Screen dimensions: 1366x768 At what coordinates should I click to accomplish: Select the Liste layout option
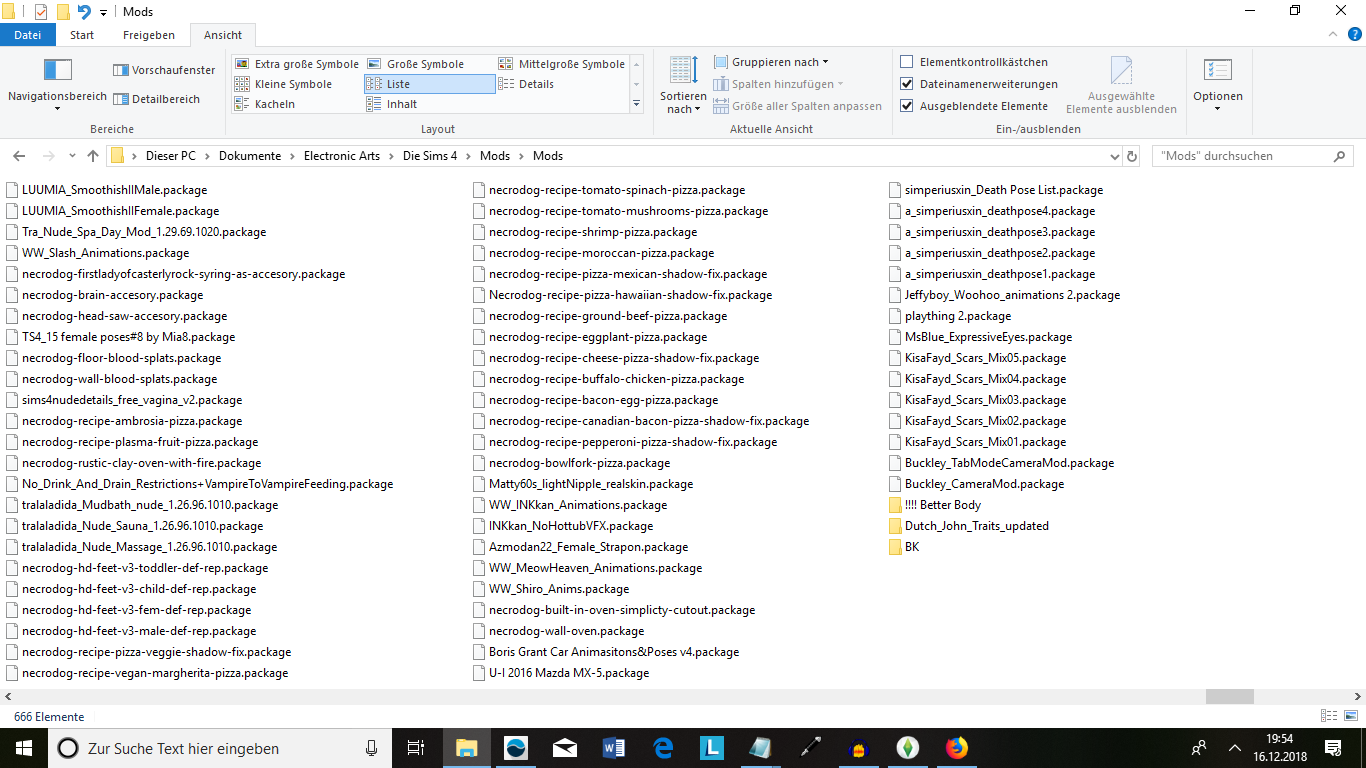tap(429, 84)
